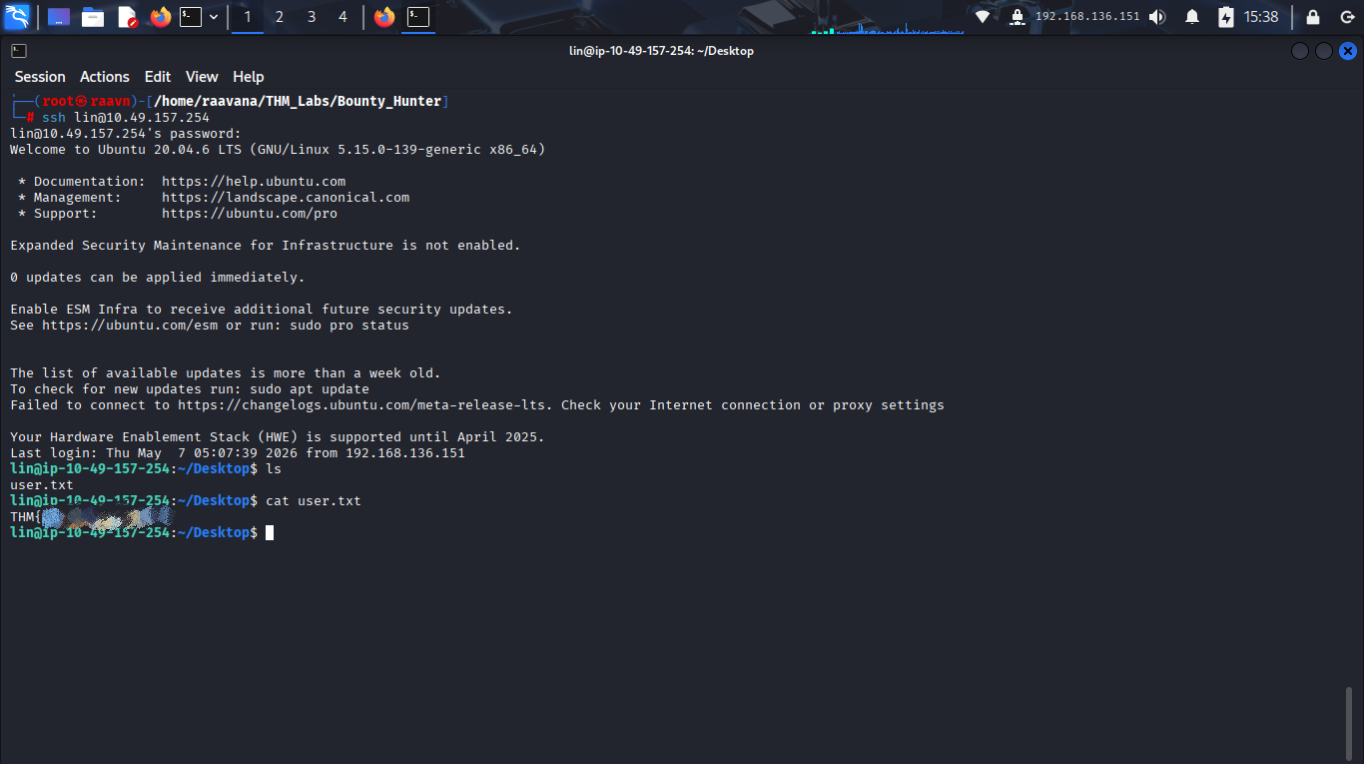Select the running Firefox taskbar item
Image resolution: width=1364 pixels, height=764 pixels.
click(384, 17)
